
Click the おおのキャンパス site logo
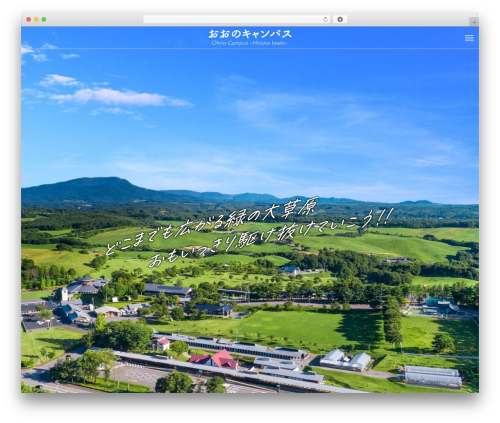(250, 34)
